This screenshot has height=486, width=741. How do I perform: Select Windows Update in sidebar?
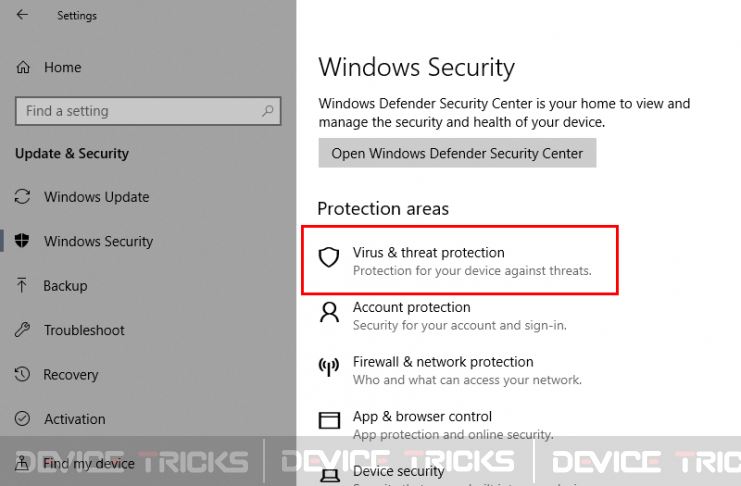pos(96,197)
